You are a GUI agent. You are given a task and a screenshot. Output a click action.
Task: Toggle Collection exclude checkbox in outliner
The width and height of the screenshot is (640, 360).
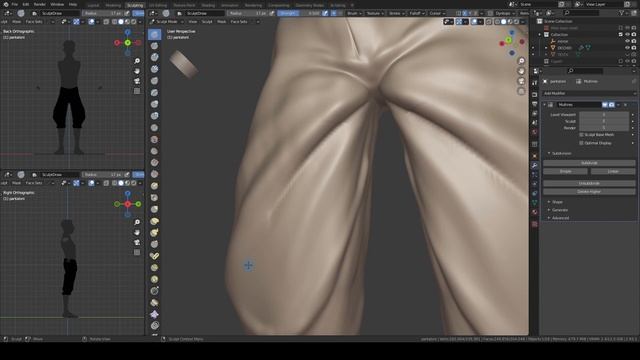tap(621, 35)
